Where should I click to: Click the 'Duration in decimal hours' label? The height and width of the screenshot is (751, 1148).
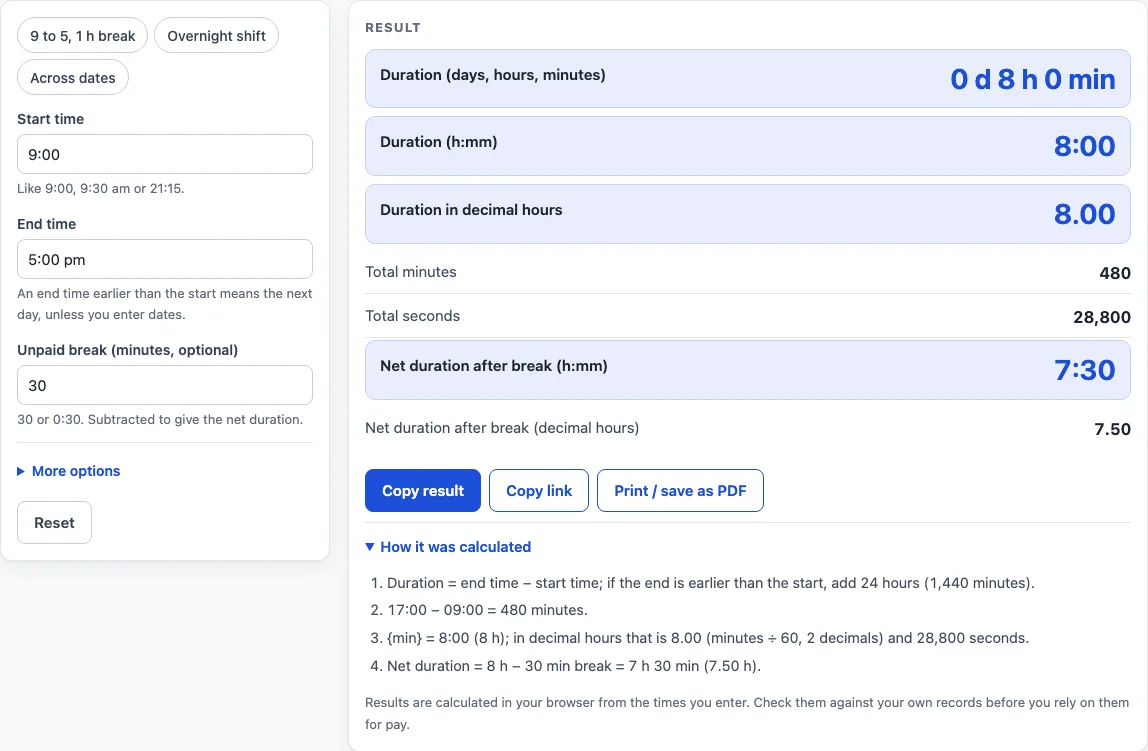pyautogui.click(x=471, y=210)
